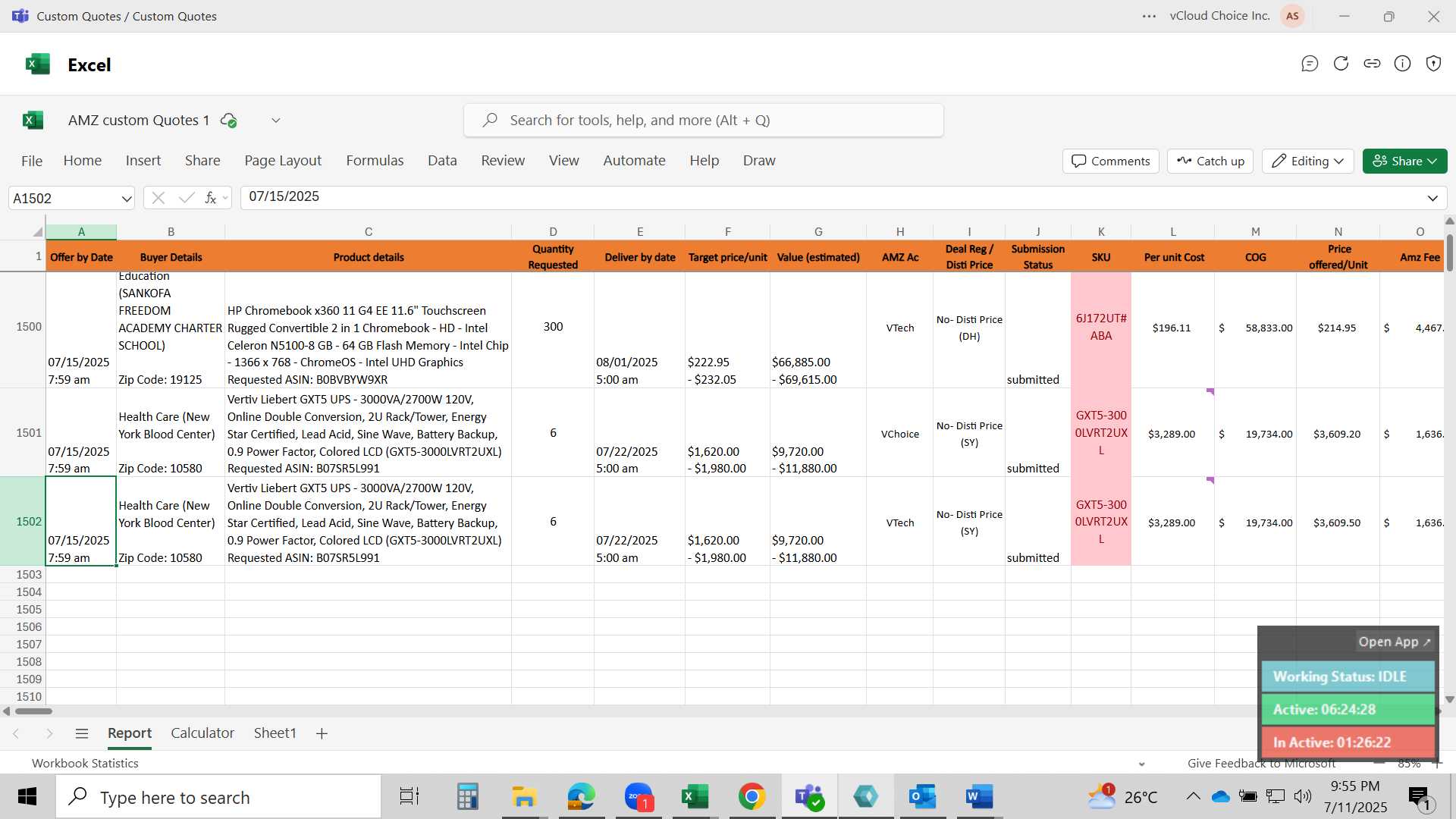Add a new sheet with plus icon
This screenshot has width=1456, height=819.
click(322, 733)
